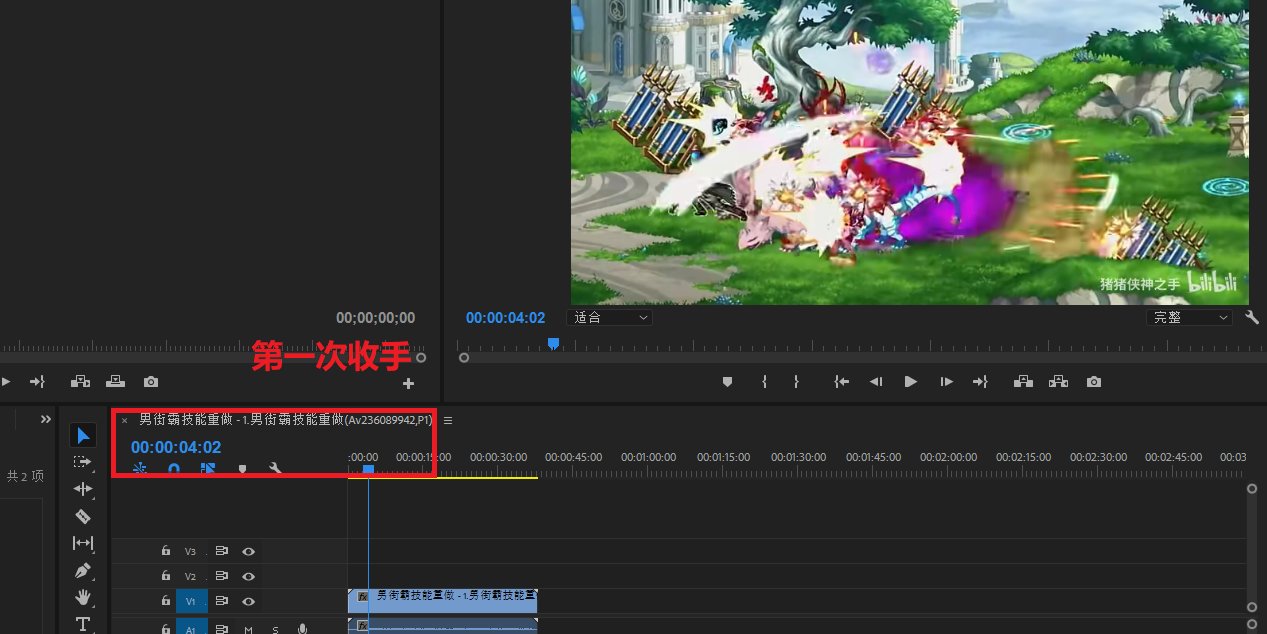Viewport: 1267px width, 634px height.
Task: Select the Selection tool arrow
Action: 84,435
